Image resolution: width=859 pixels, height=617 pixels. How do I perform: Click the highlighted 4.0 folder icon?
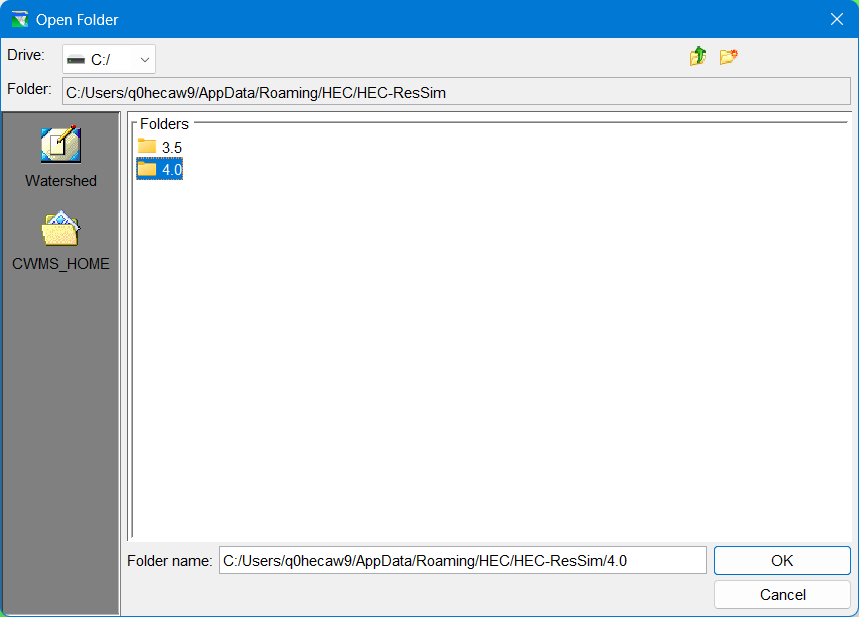(x=147, y=169)
